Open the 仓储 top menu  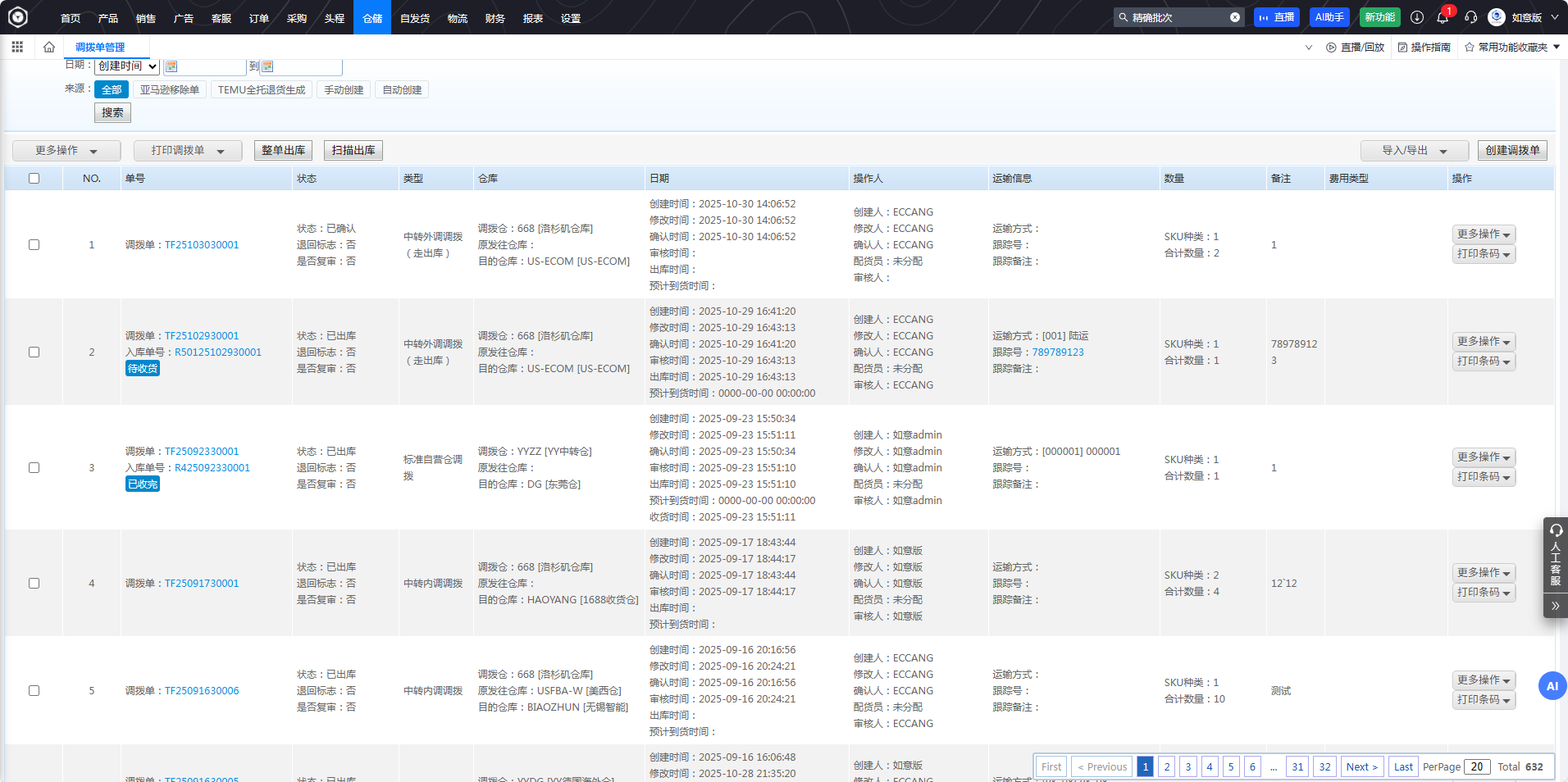point(372,18)
